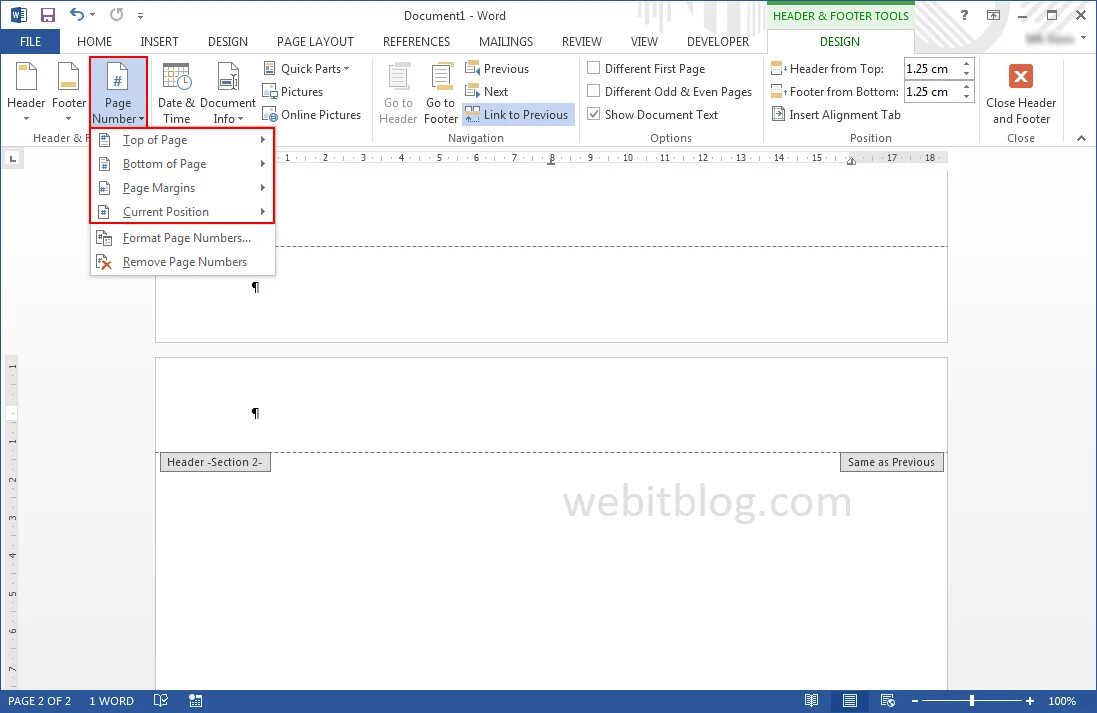Toggle Link to Previous off

pos(517,114)
